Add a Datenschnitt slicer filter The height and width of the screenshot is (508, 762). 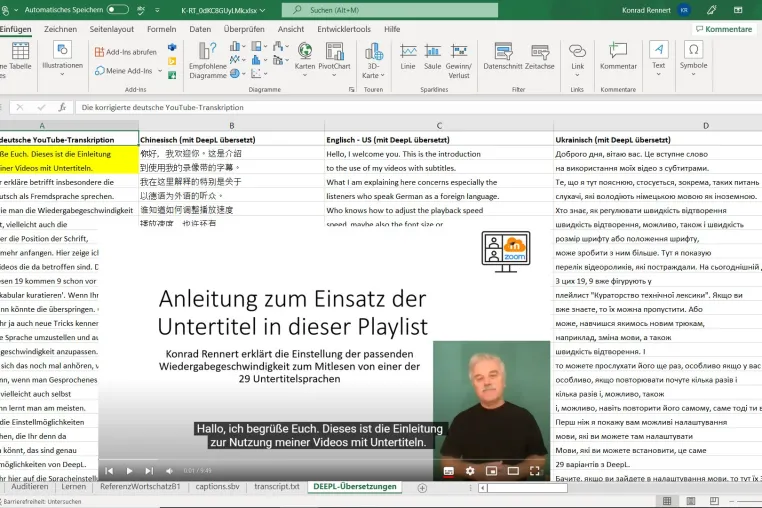(502, 56)
